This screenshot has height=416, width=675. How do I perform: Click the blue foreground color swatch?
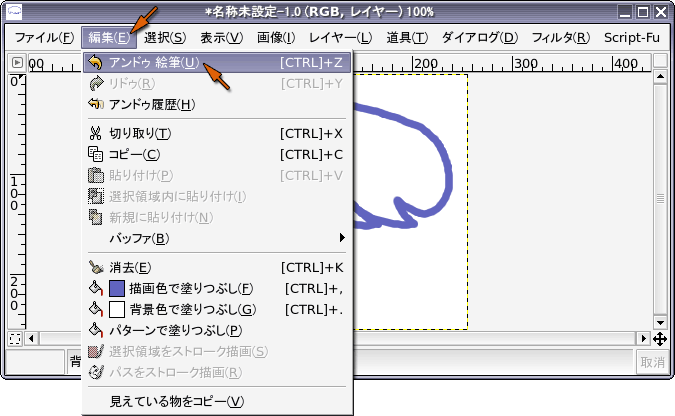[x=117, y=288]
